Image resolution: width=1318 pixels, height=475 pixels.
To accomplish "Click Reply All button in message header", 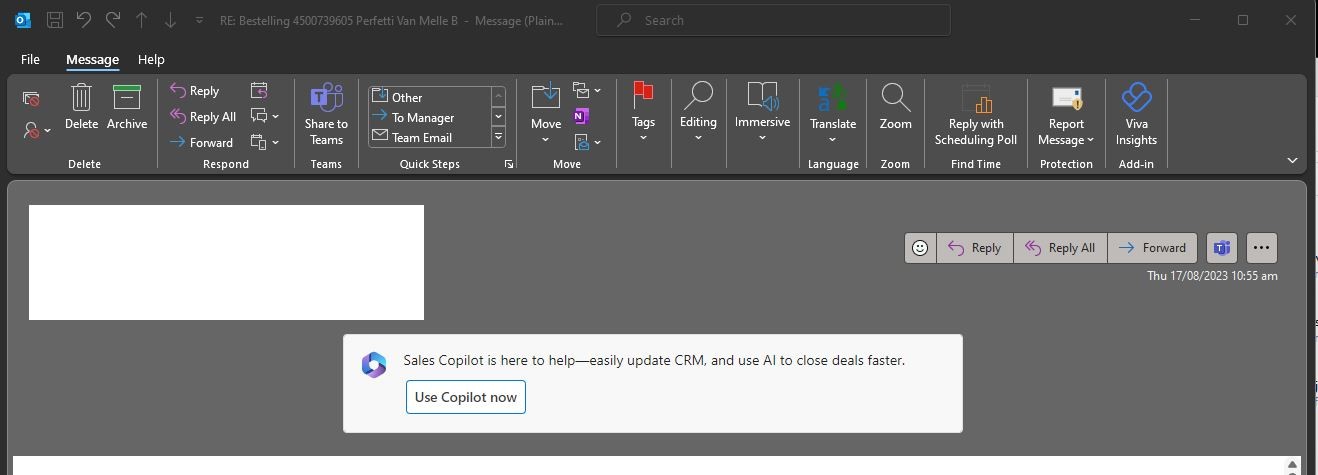I will [1060, 248].
